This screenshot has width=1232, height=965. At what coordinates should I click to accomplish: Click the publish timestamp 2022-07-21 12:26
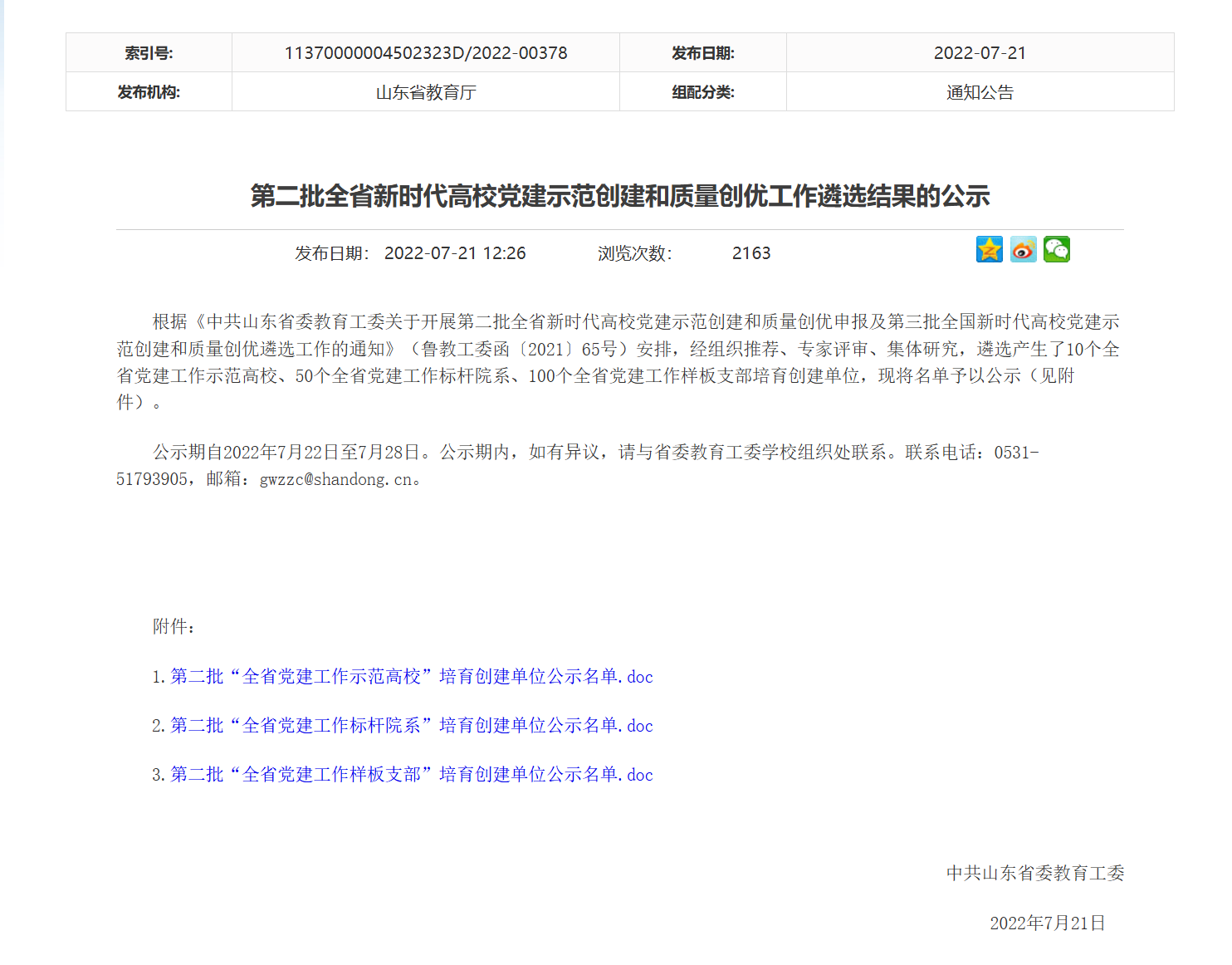(x=454, y=253)
